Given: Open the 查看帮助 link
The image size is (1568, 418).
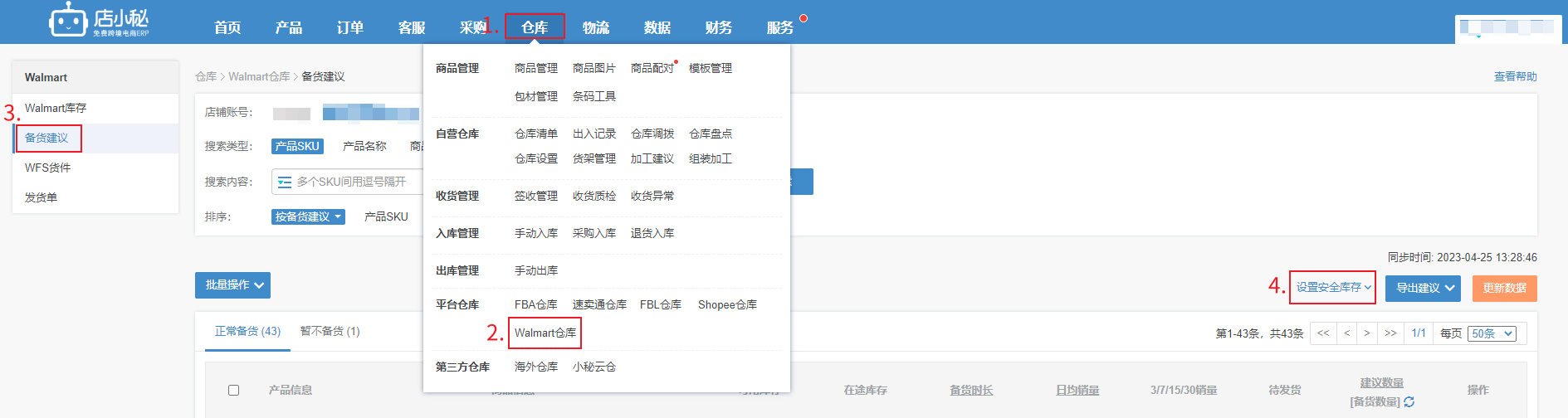Looking at the screenshot, I should coord(1515,76).
